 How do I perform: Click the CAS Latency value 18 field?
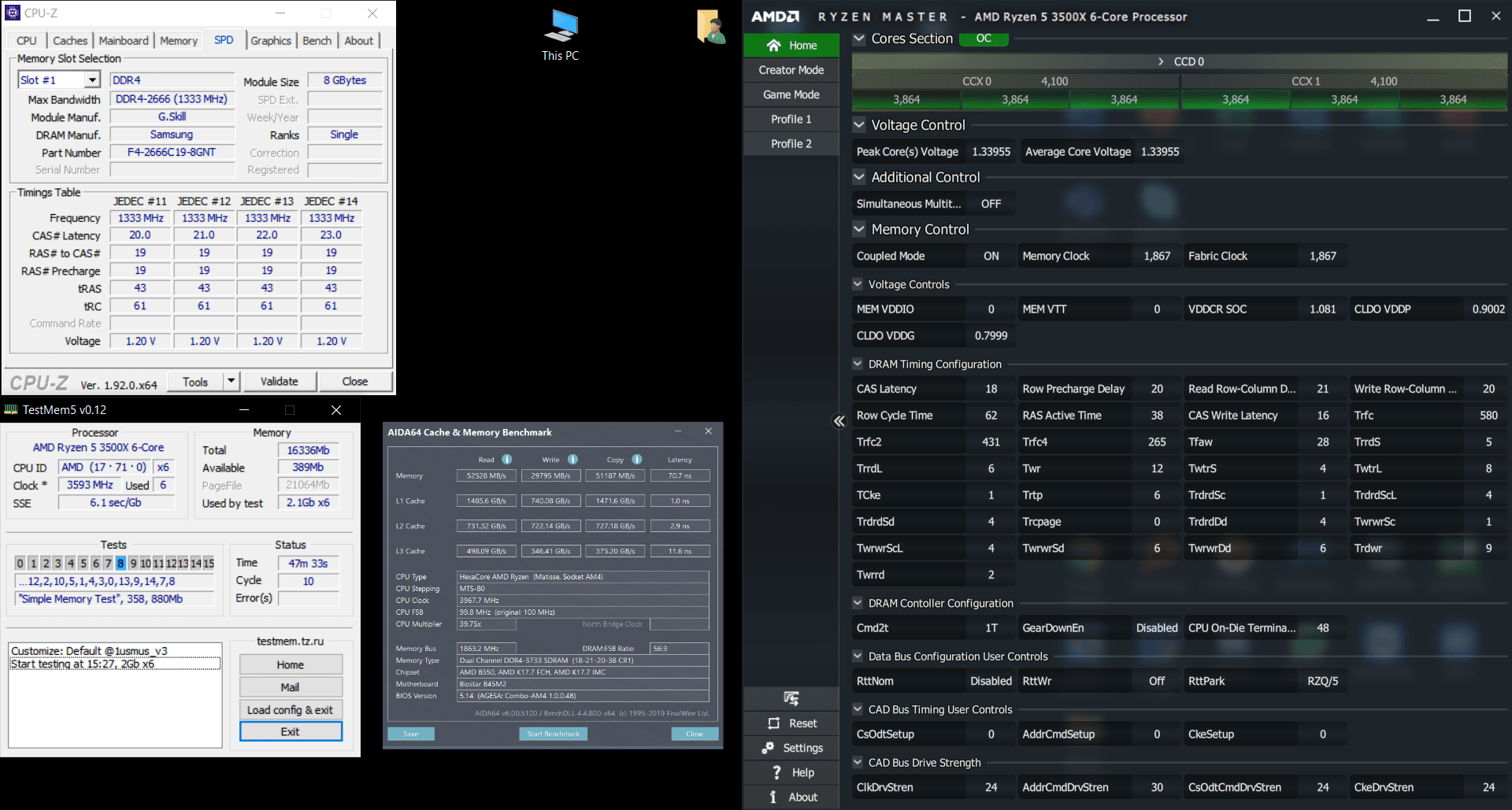pyautogui.click(x=991, y=389)
